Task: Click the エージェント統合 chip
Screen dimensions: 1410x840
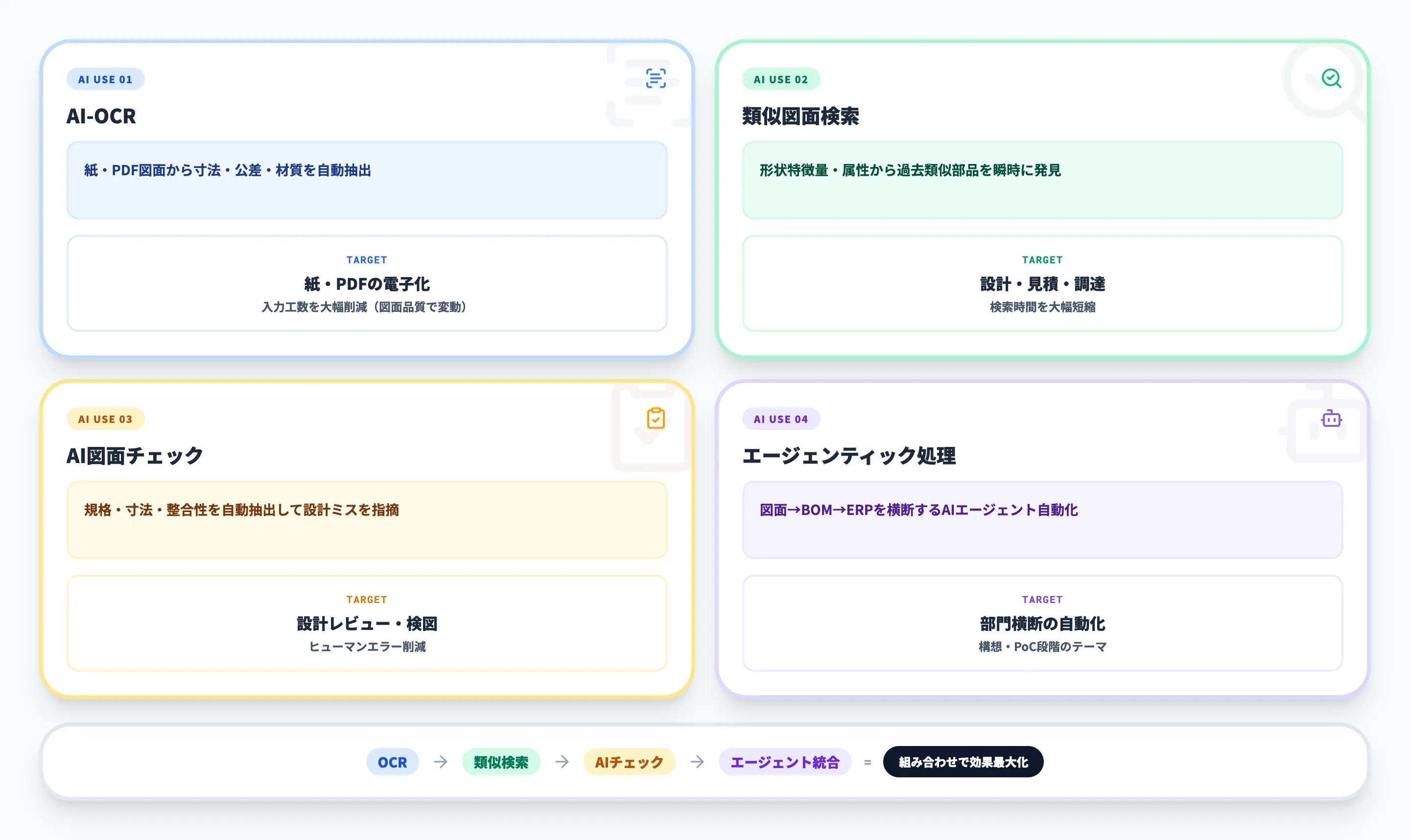Action: point(784,762)
